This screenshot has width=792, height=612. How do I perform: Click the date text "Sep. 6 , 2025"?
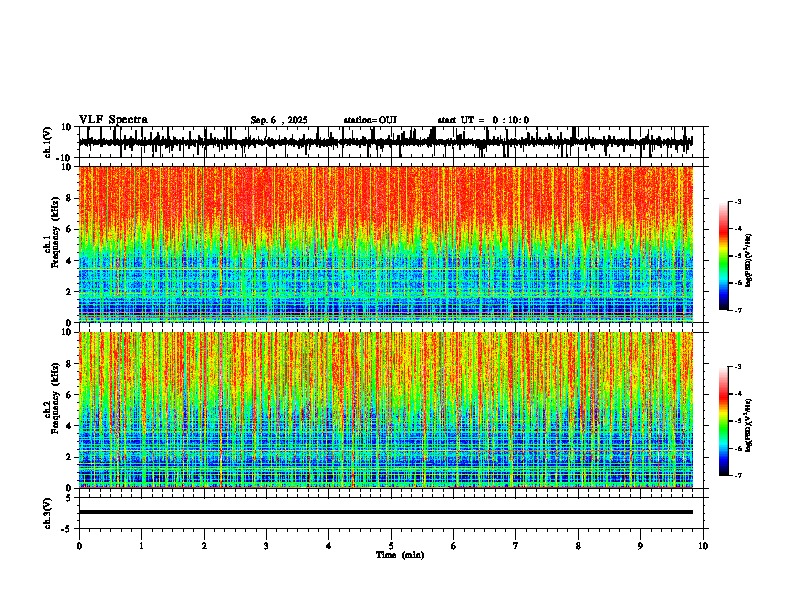tap(279, 120)
